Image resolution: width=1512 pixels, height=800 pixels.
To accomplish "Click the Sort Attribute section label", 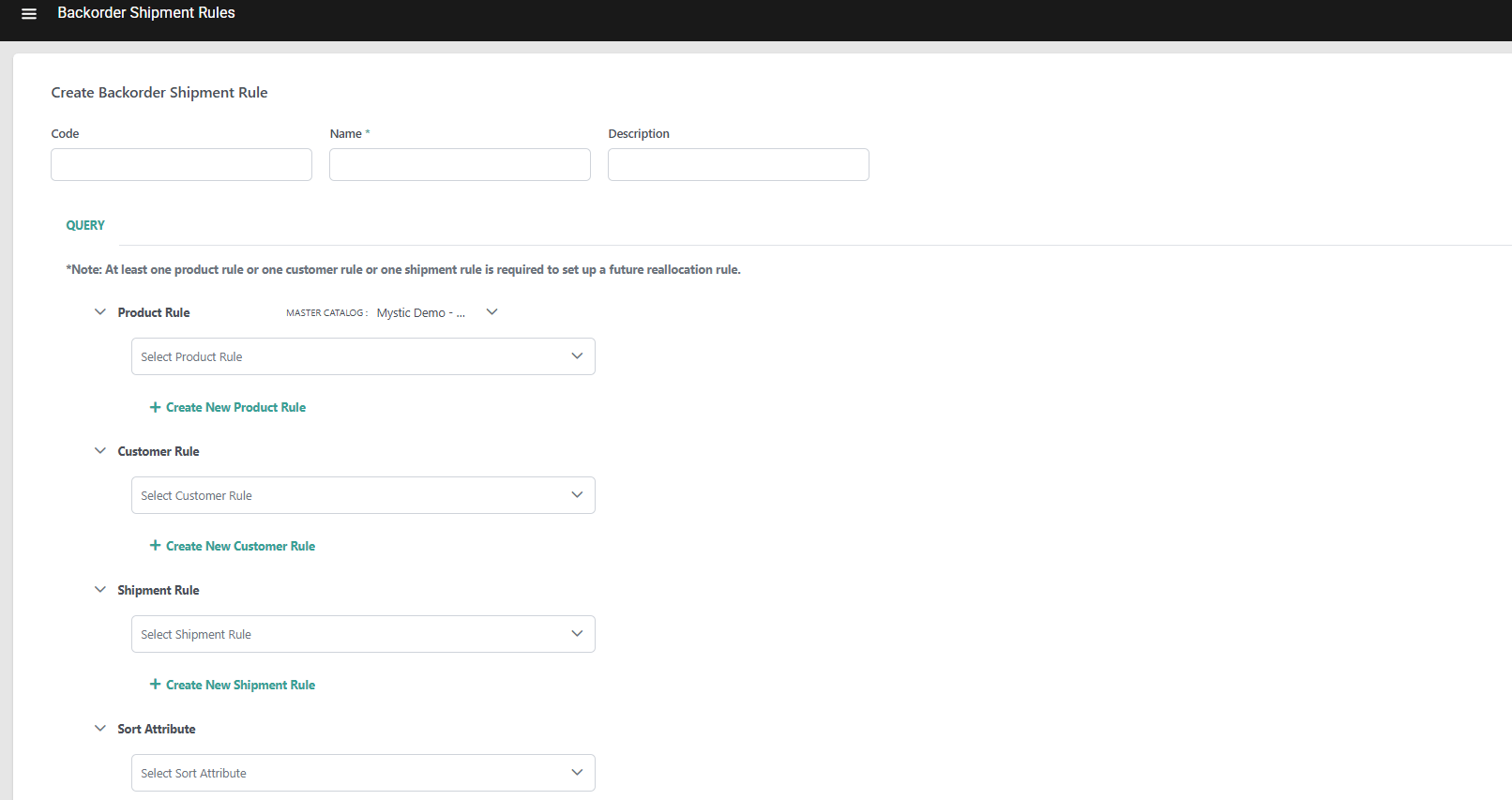I will tap(157, 729).
